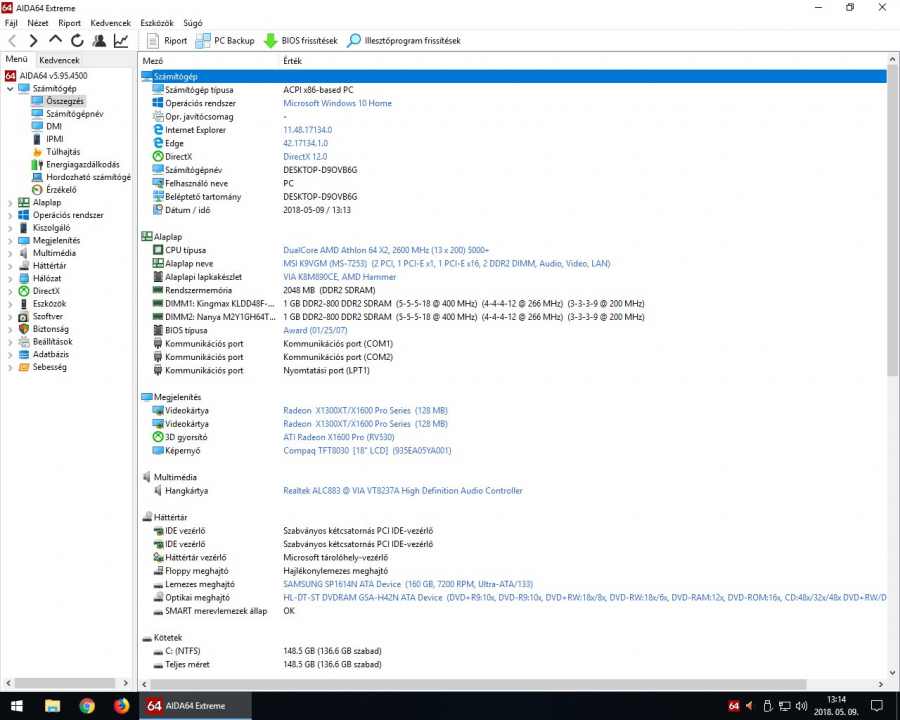Expand the Kiszolgáló tree node
The height and width of the screenshot is (720, 900).
pyautogui.click(x=10, y=228)
